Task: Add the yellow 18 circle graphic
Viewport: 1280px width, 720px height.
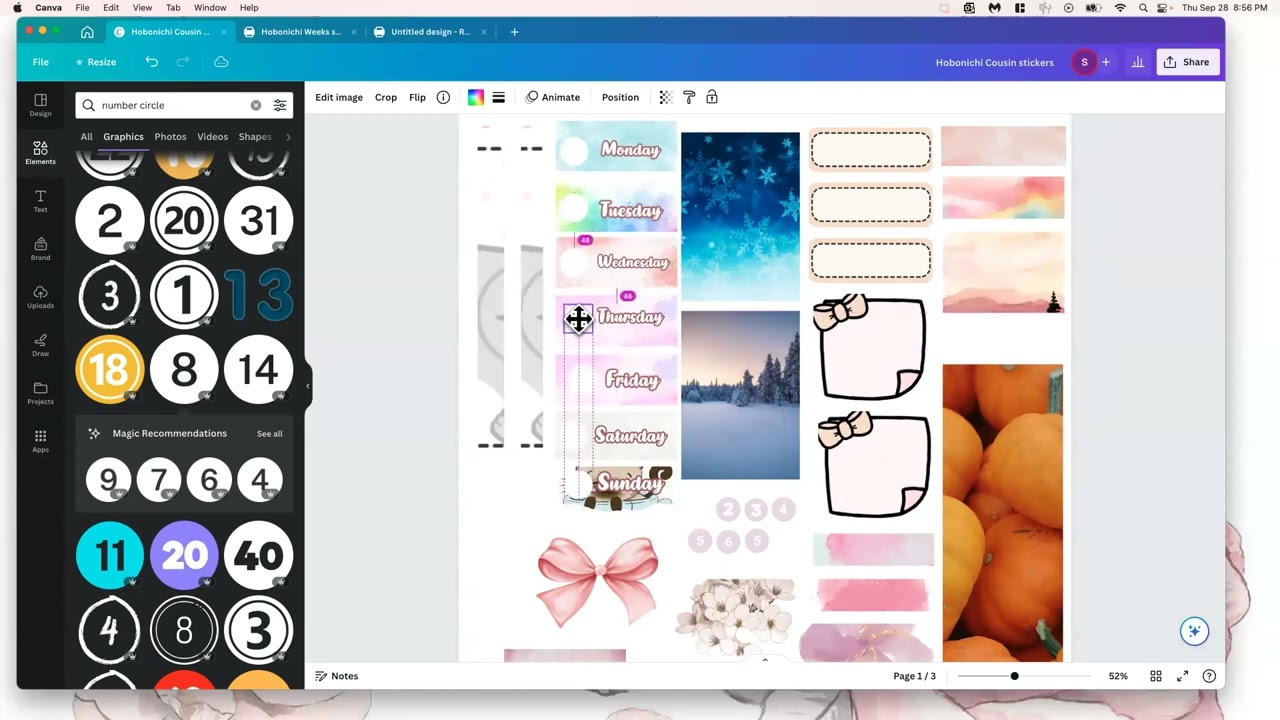Action: coord(109,369)
